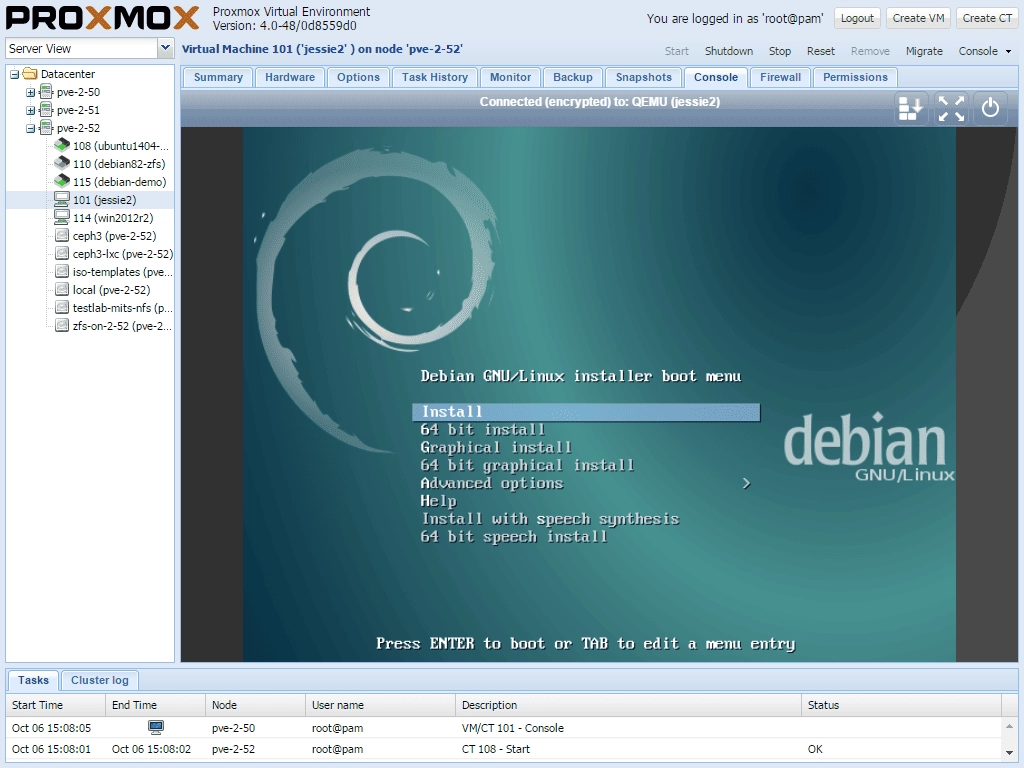The width and height of the screenshot is (1024, 768).
Task: Switch to the Summary tab
Action: click(x=218, y=77)
